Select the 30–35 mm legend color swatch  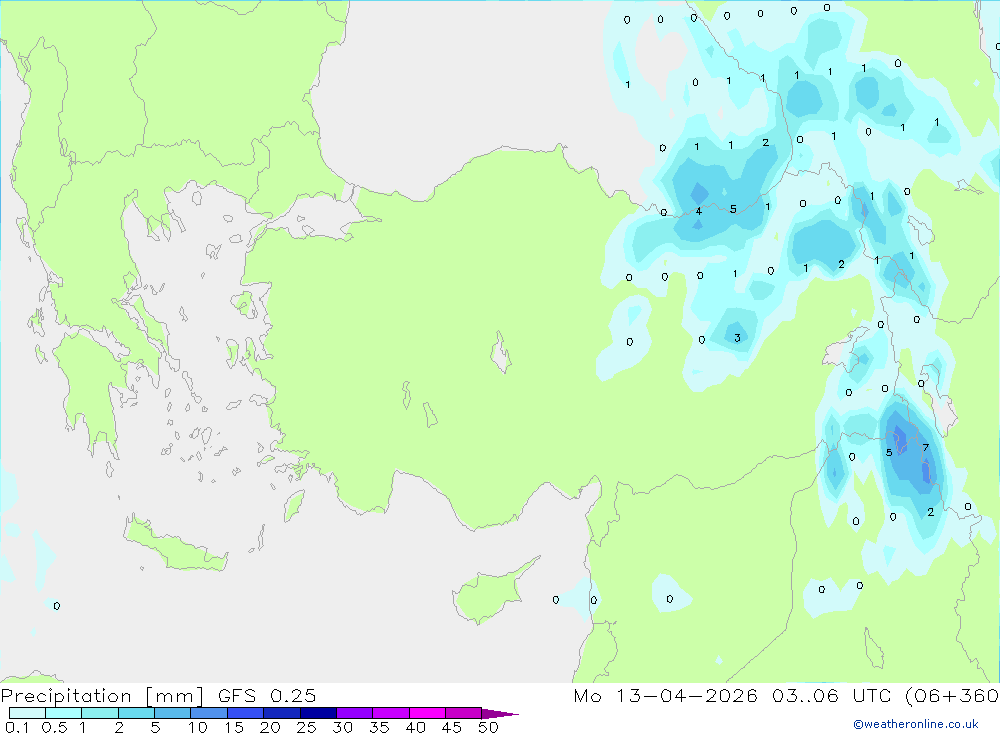pos(355,713)
